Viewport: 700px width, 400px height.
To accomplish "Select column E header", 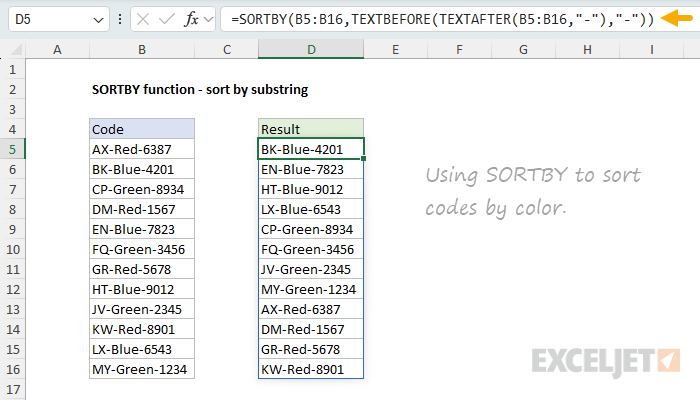I will [x=396, y=50].
